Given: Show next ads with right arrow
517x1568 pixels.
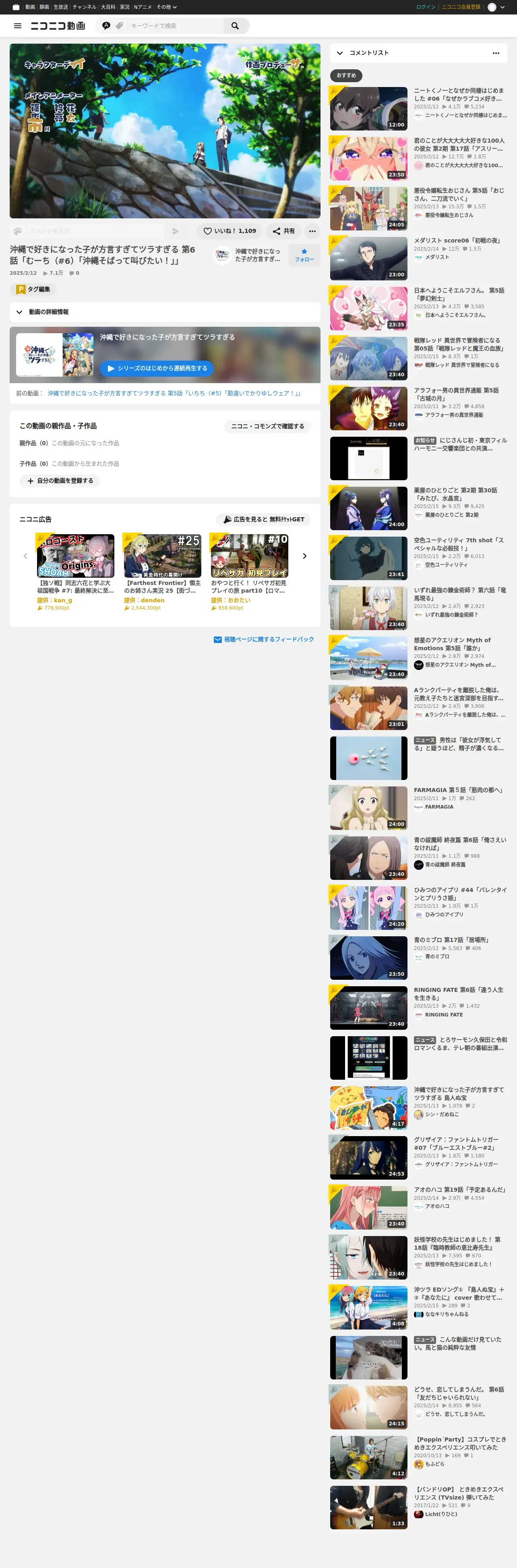Looking at the screenshot, I should [x=305, y=556].
